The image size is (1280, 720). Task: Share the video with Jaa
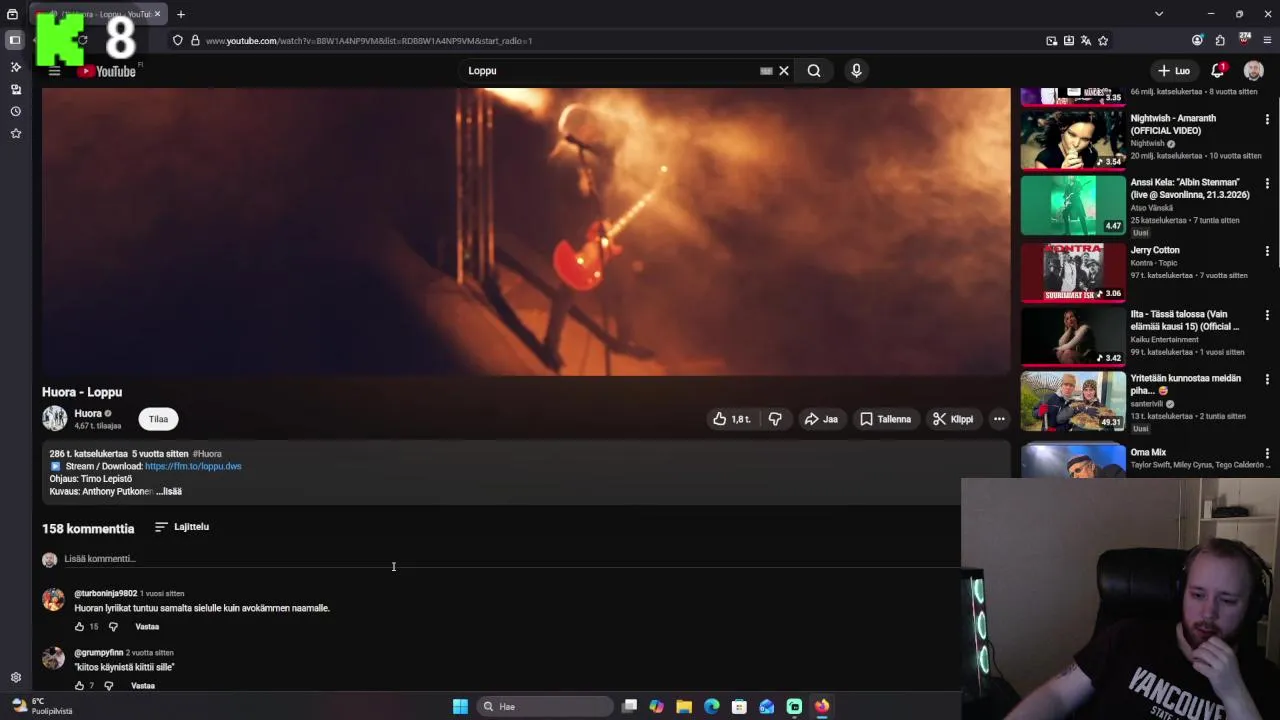pyautogui.click(x=821, y=419)
